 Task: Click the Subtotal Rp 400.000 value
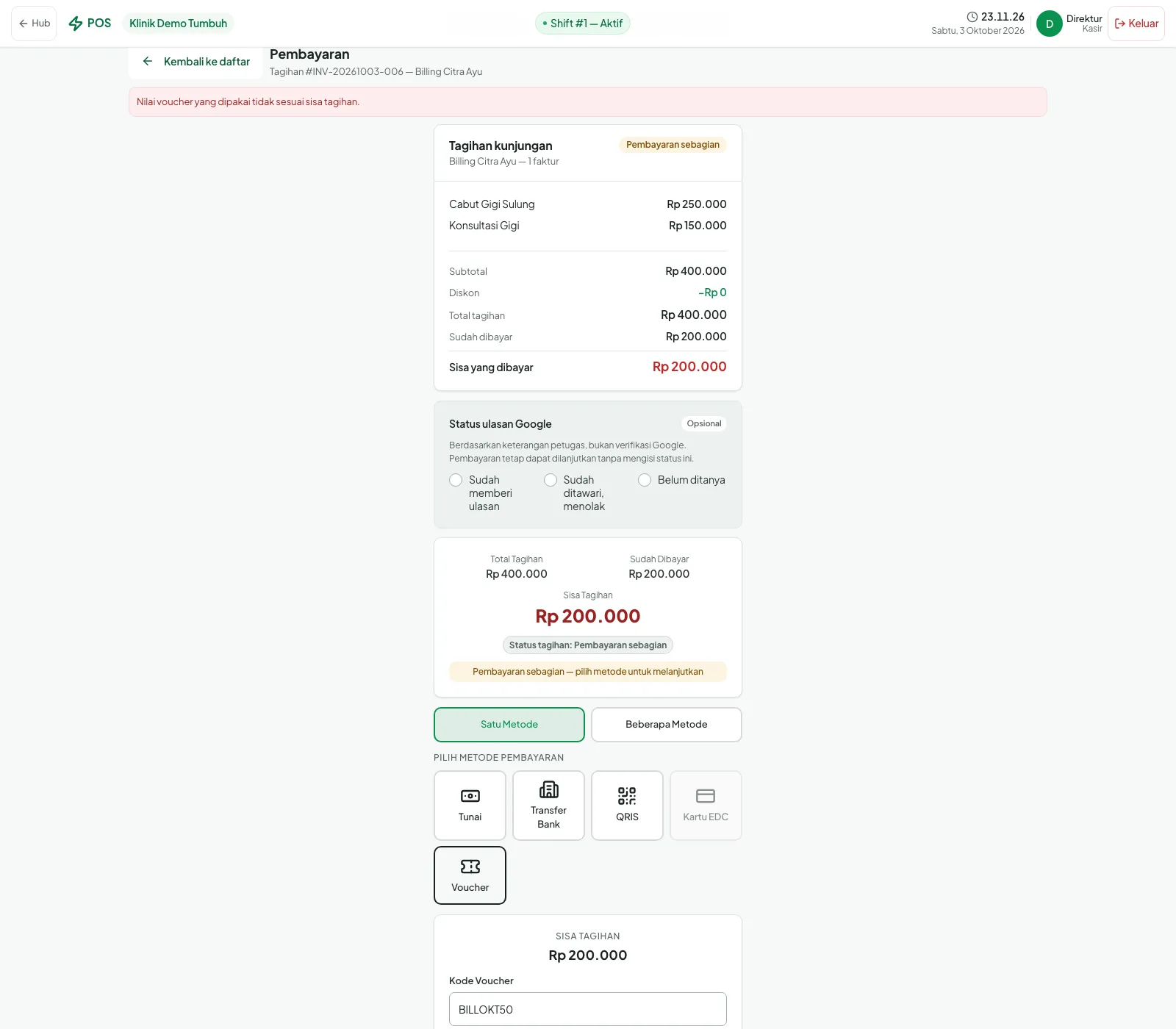[696, 271]
